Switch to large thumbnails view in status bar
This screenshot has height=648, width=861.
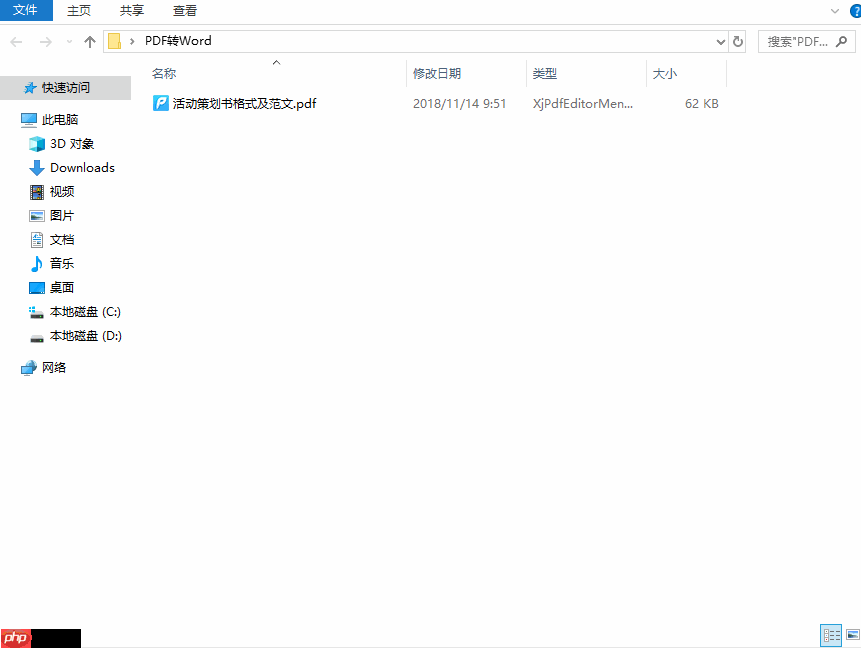pos(852,635)
